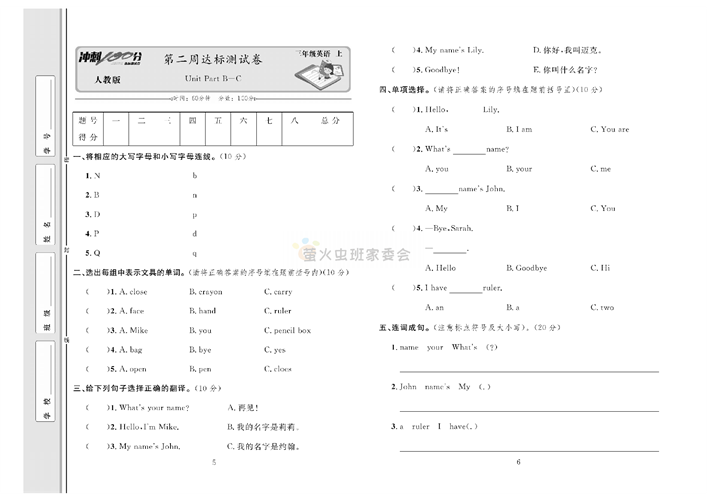
Task: Click translation 'B. 我的名字是莉莉.'
Action: click(263, 427)
